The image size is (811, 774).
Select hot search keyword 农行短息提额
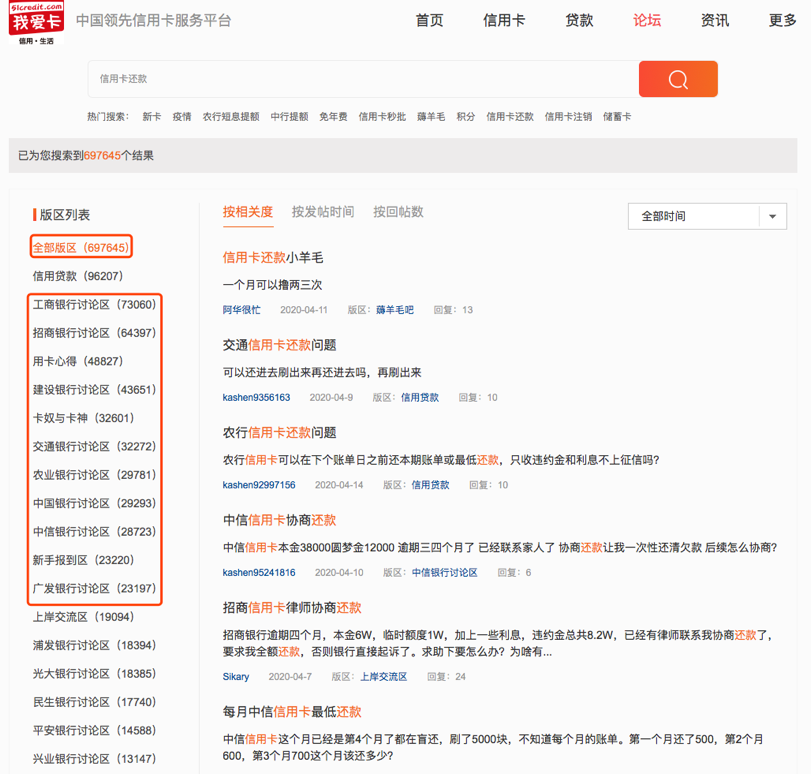pos(231,117)
